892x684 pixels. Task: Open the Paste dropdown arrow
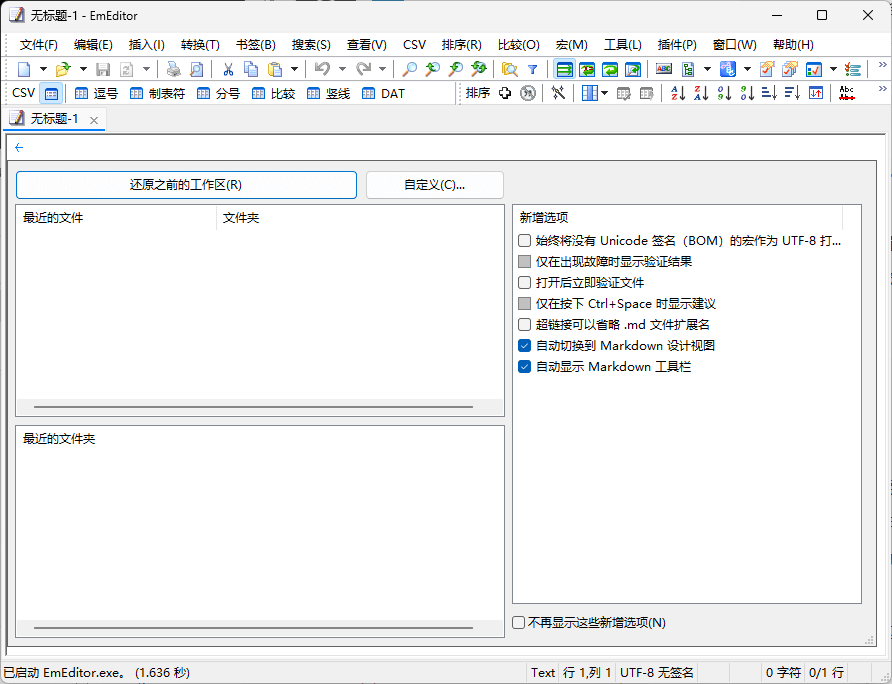[295, 68]
